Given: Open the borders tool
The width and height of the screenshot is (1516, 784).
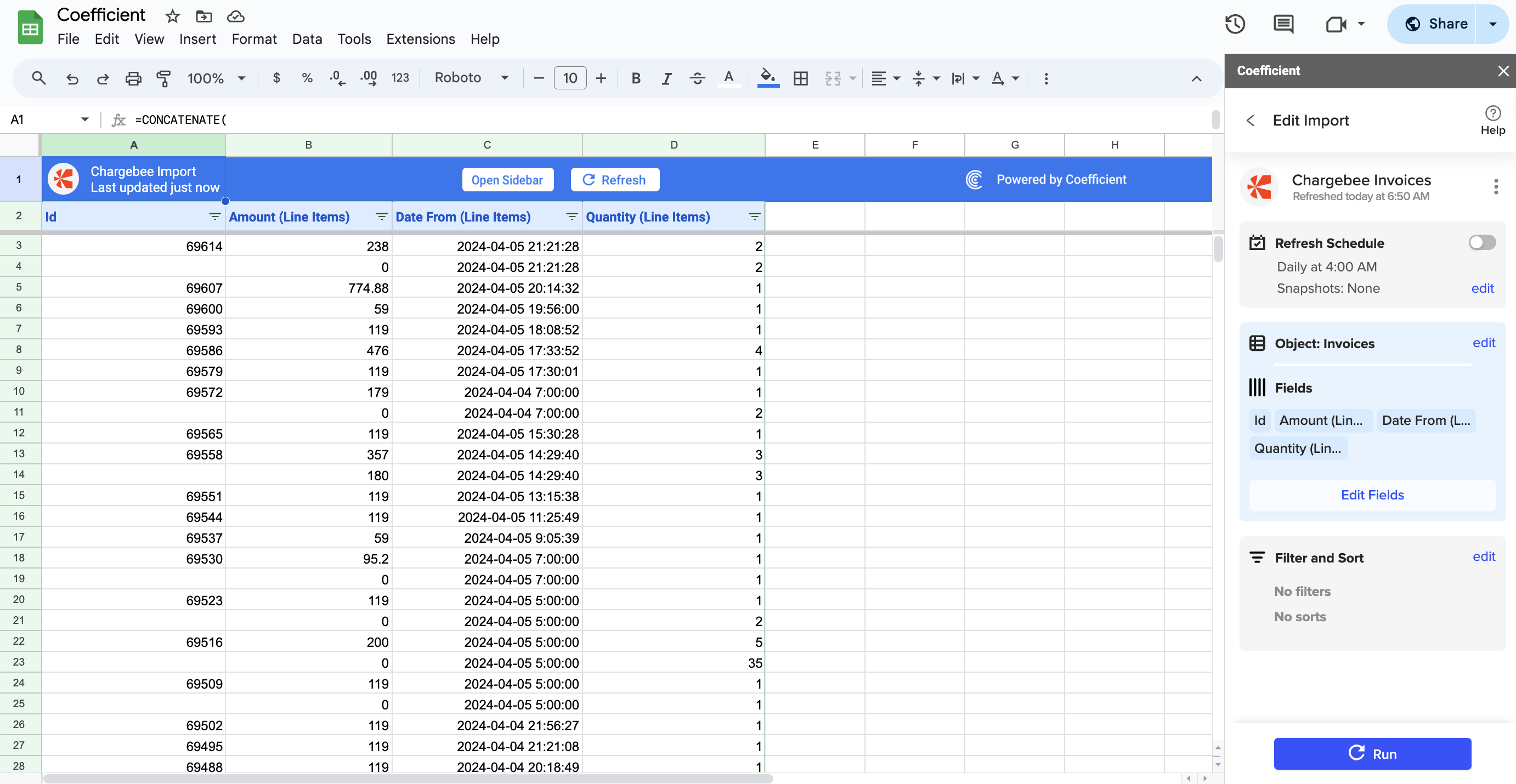Looking at the screenshot, I should [800, 78].
